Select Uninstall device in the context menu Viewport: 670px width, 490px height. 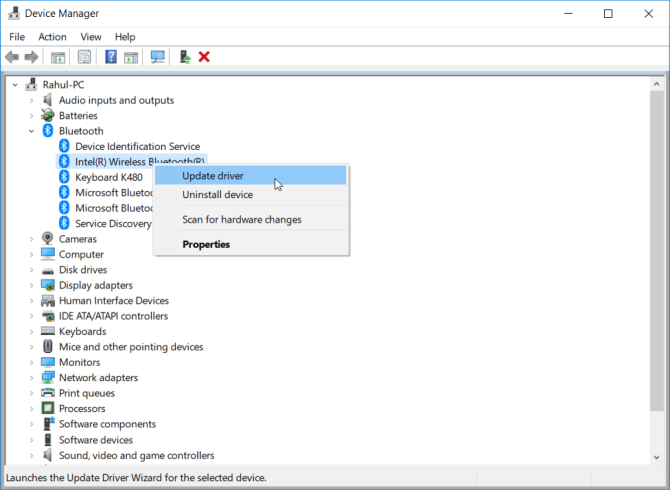(x=217, y=195)
